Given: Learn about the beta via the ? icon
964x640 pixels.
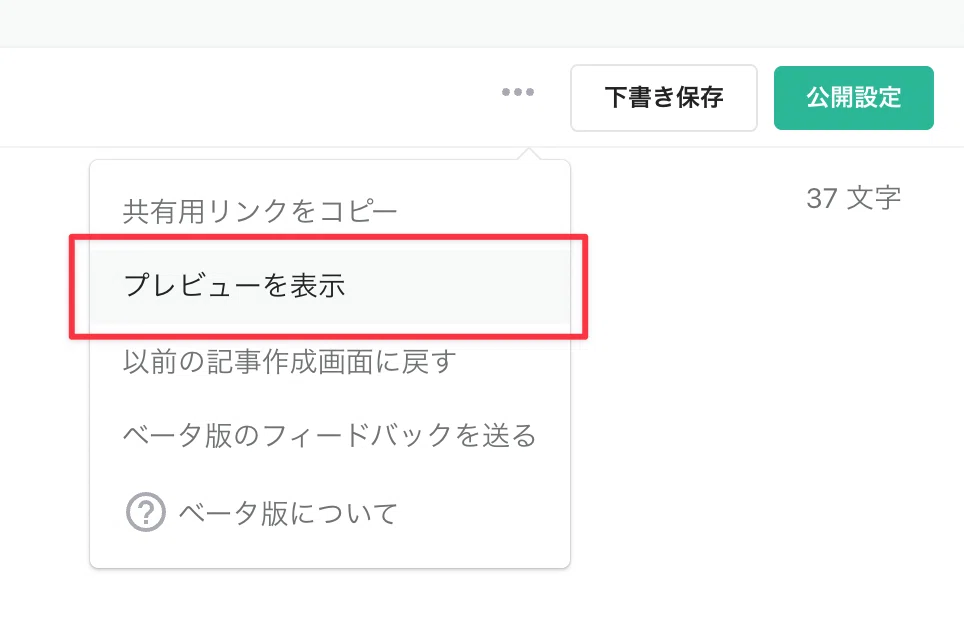Looking at the screenshot, I should [146, 512].
